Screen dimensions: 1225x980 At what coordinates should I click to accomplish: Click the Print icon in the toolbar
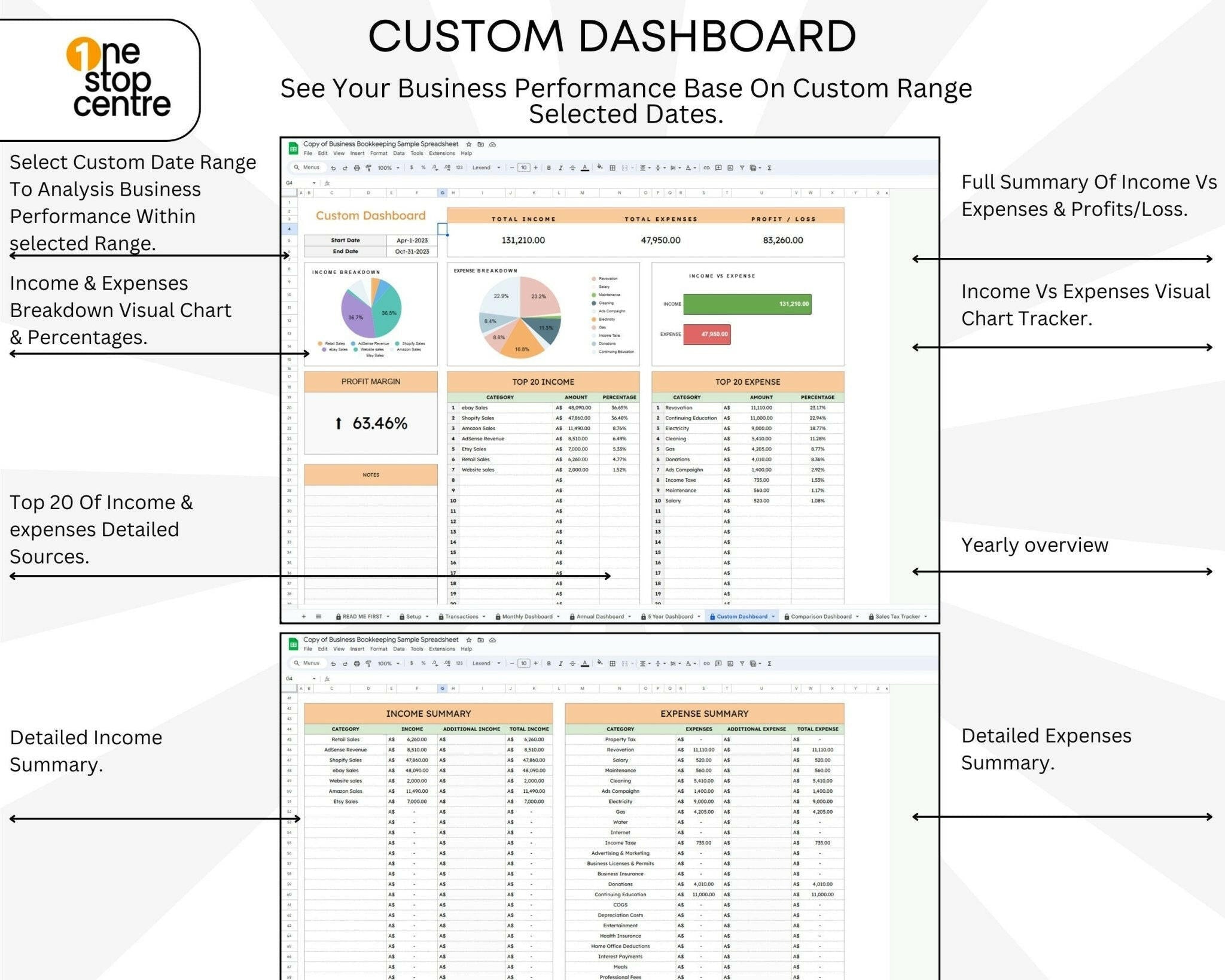(357, 168)
